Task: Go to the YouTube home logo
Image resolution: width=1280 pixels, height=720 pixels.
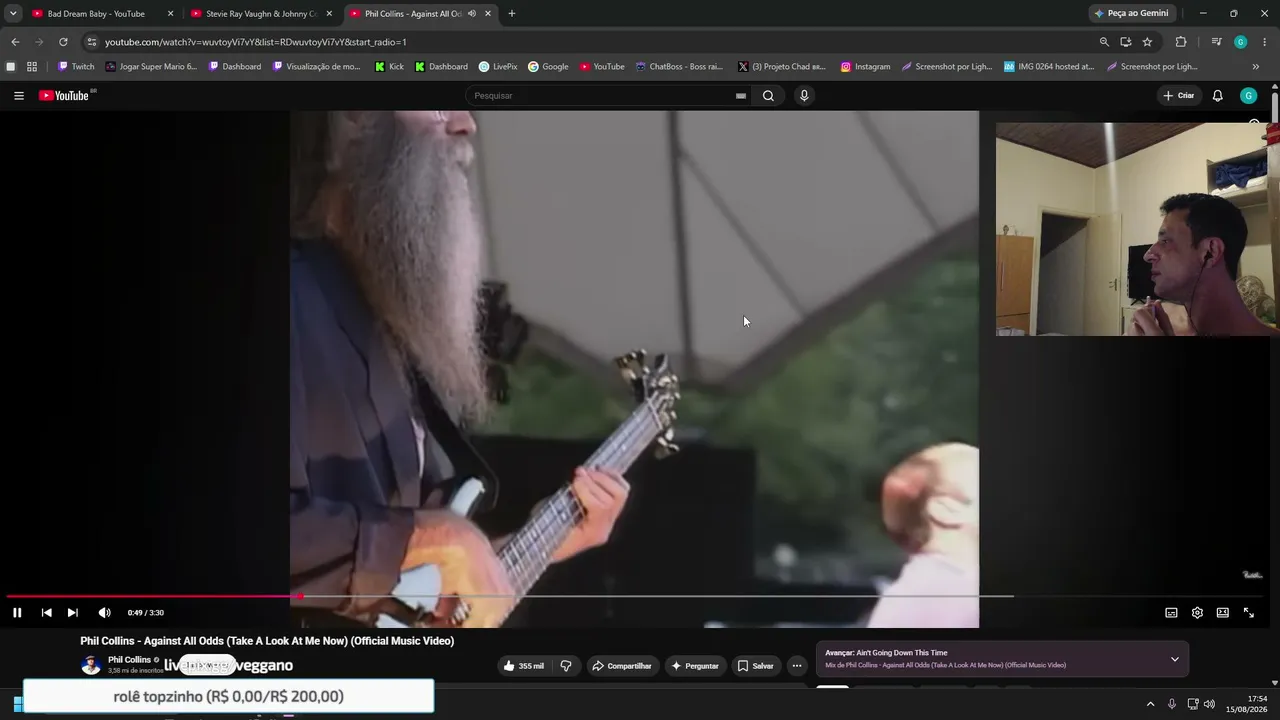Action: (x=66, y=96)
